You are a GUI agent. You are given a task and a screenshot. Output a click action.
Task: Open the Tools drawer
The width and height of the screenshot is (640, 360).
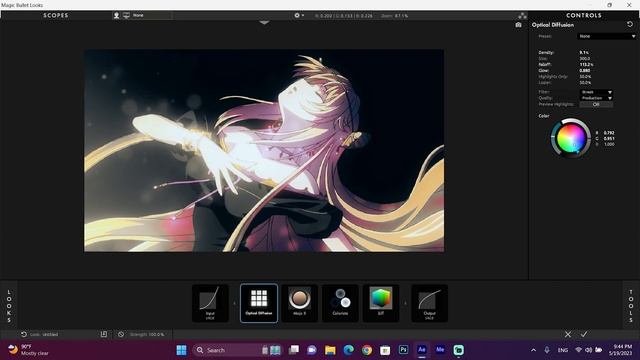631,306
